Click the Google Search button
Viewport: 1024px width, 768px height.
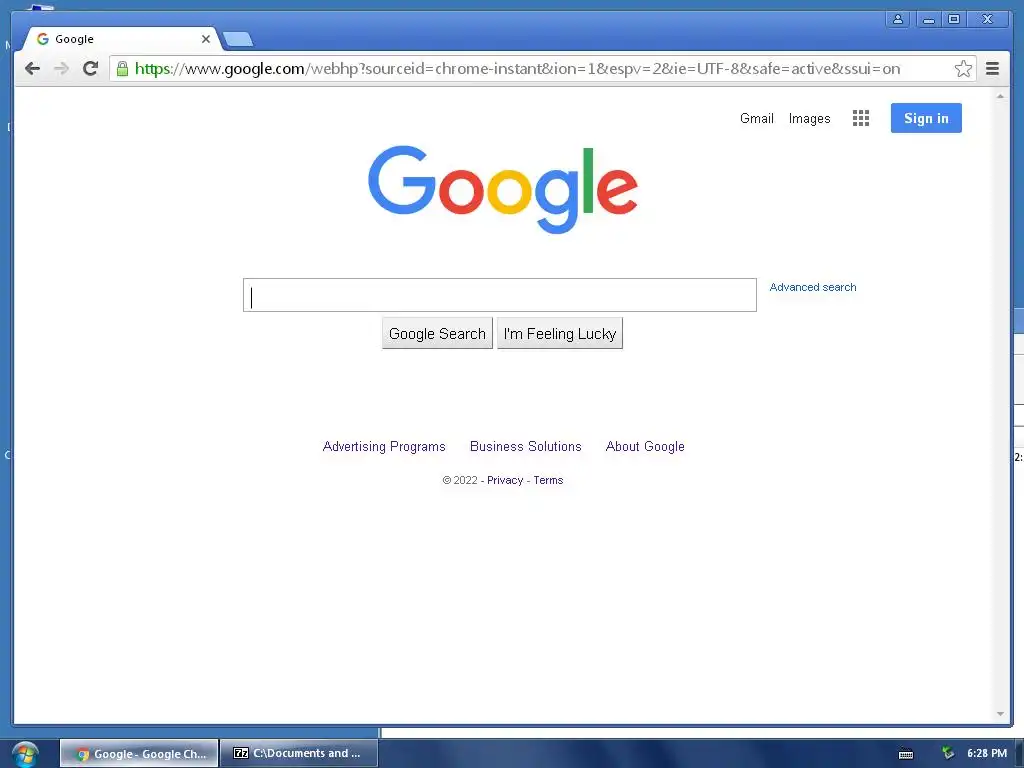[x=437, y=334]
